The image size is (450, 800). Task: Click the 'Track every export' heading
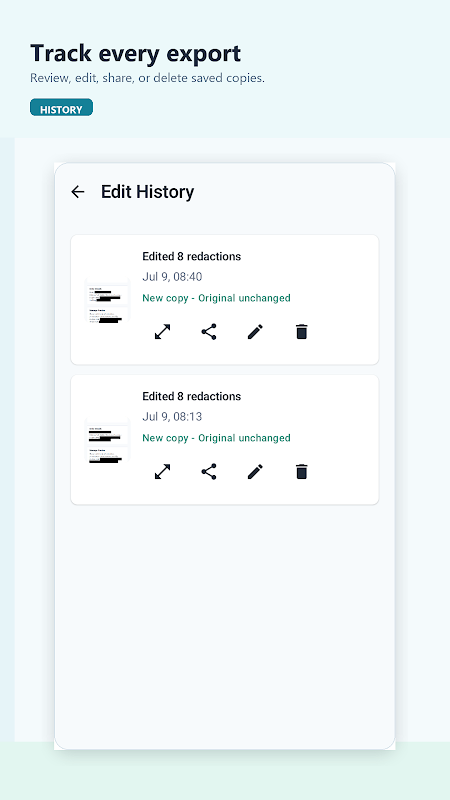(135, 53)
